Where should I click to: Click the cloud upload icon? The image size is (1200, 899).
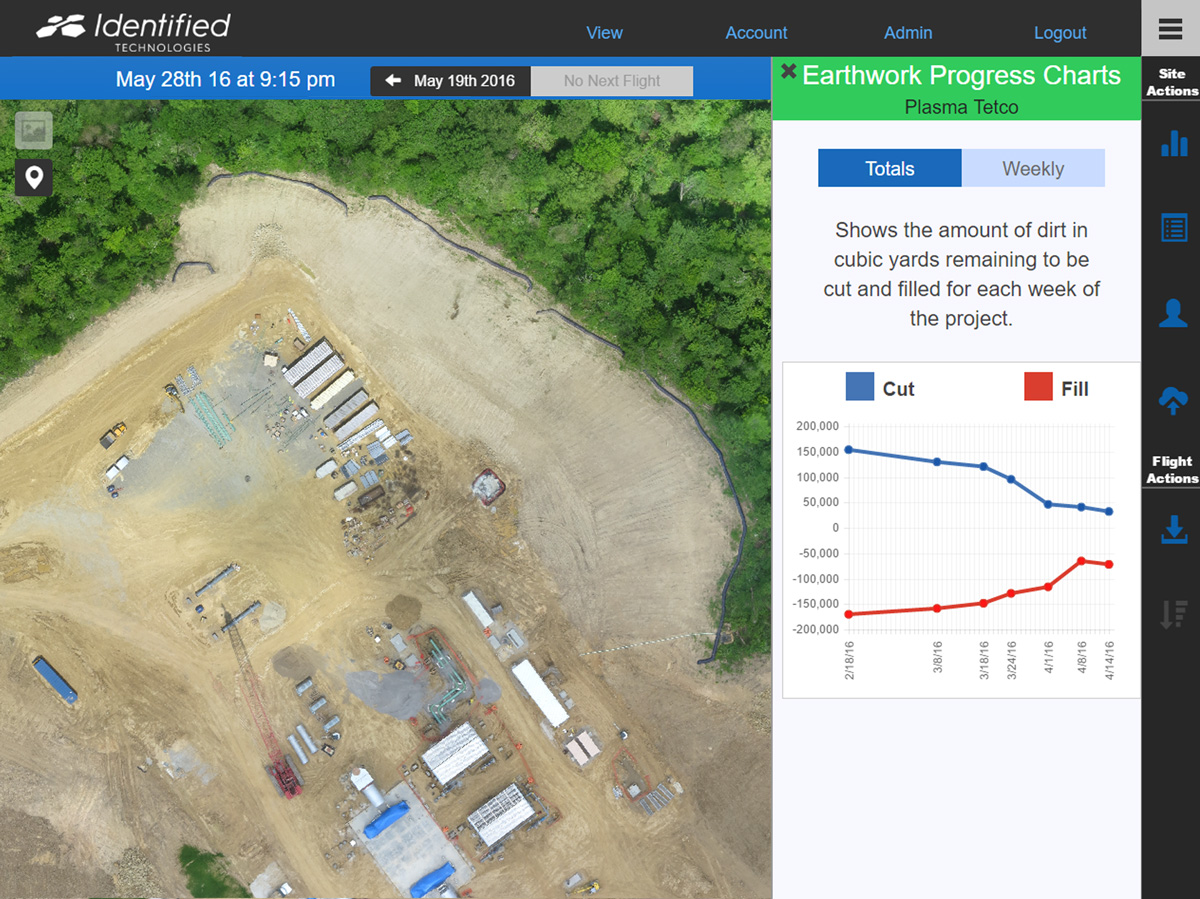pyautogui.click(x=1173, y=401)
